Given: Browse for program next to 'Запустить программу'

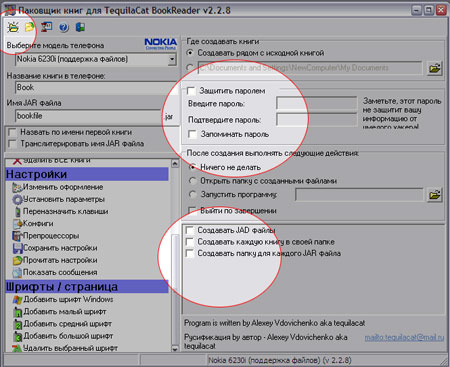Looking at the screenshot, I should click(x=435, y=195).
